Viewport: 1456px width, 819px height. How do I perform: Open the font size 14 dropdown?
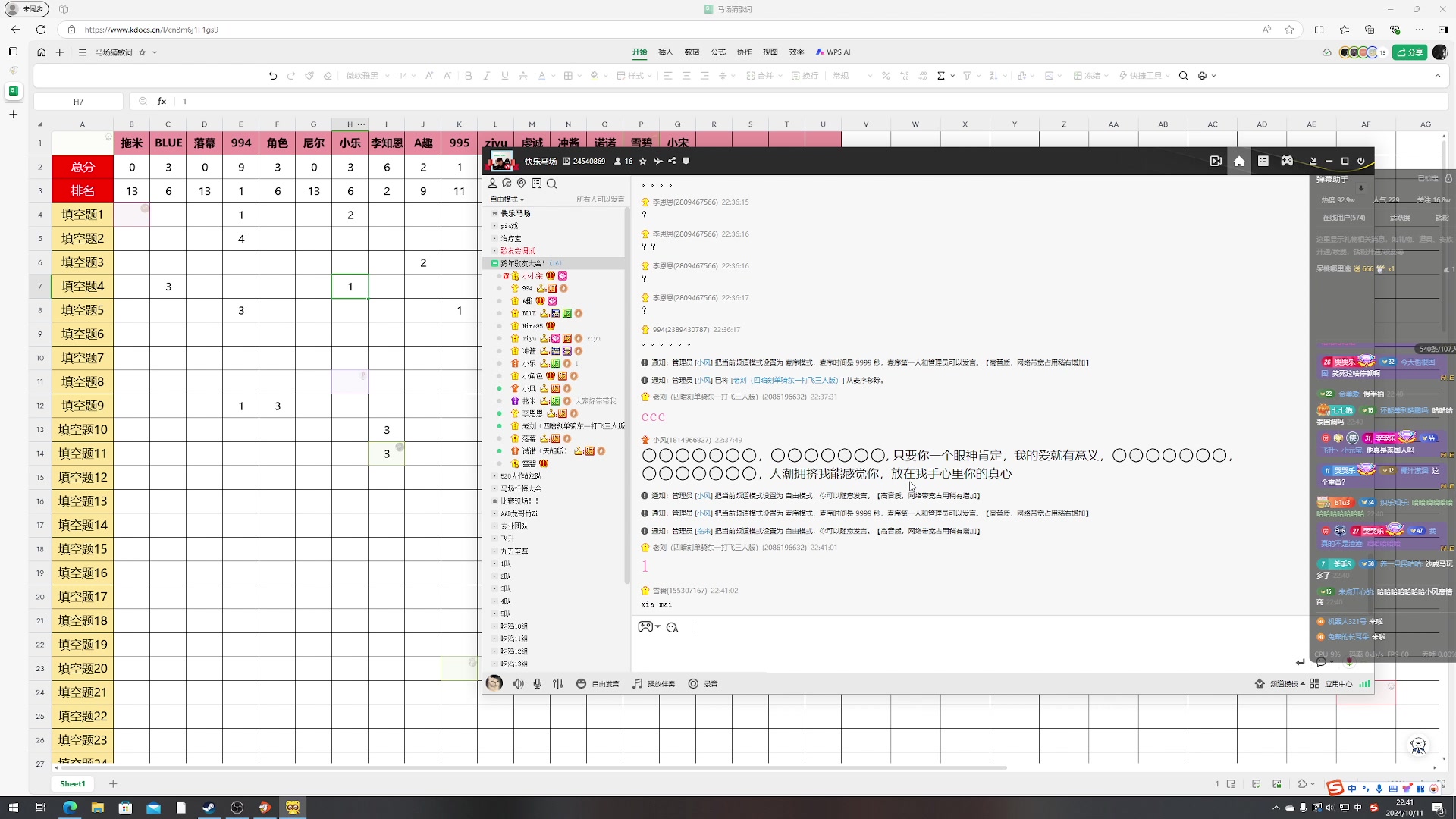click(x=407, y=76)
